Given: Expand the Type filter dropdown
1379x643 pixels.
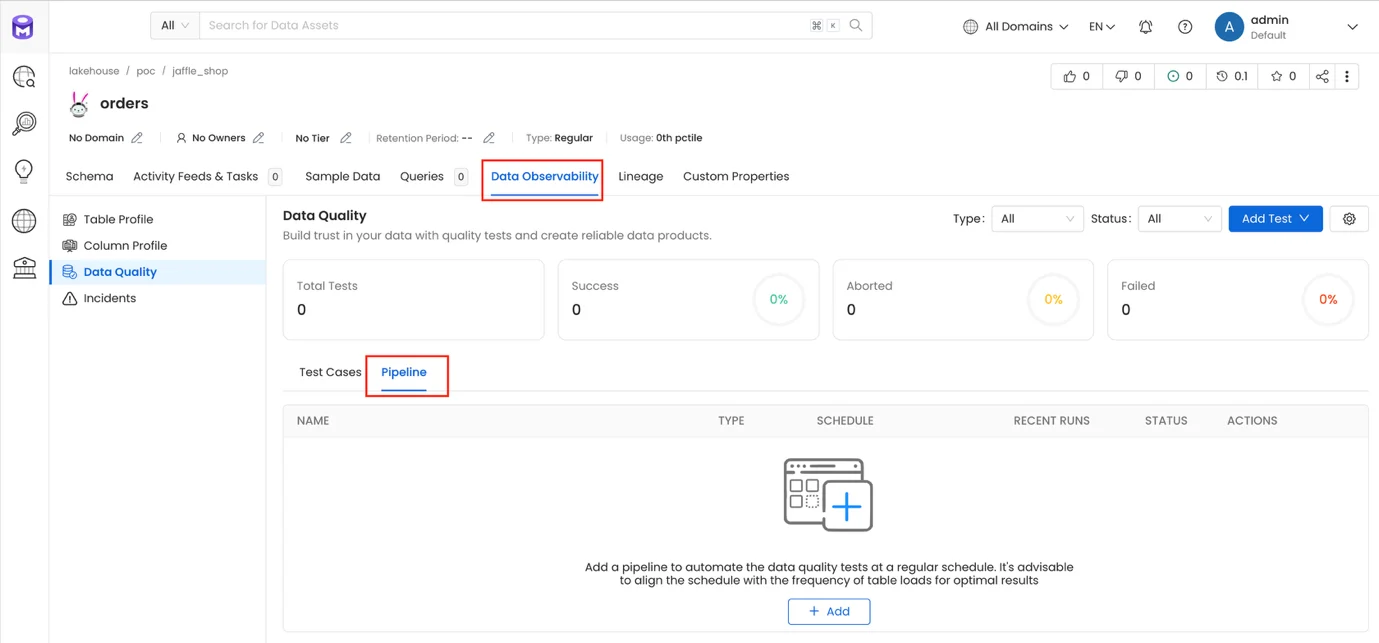Looking at the screenshot, I should 1037,219.
